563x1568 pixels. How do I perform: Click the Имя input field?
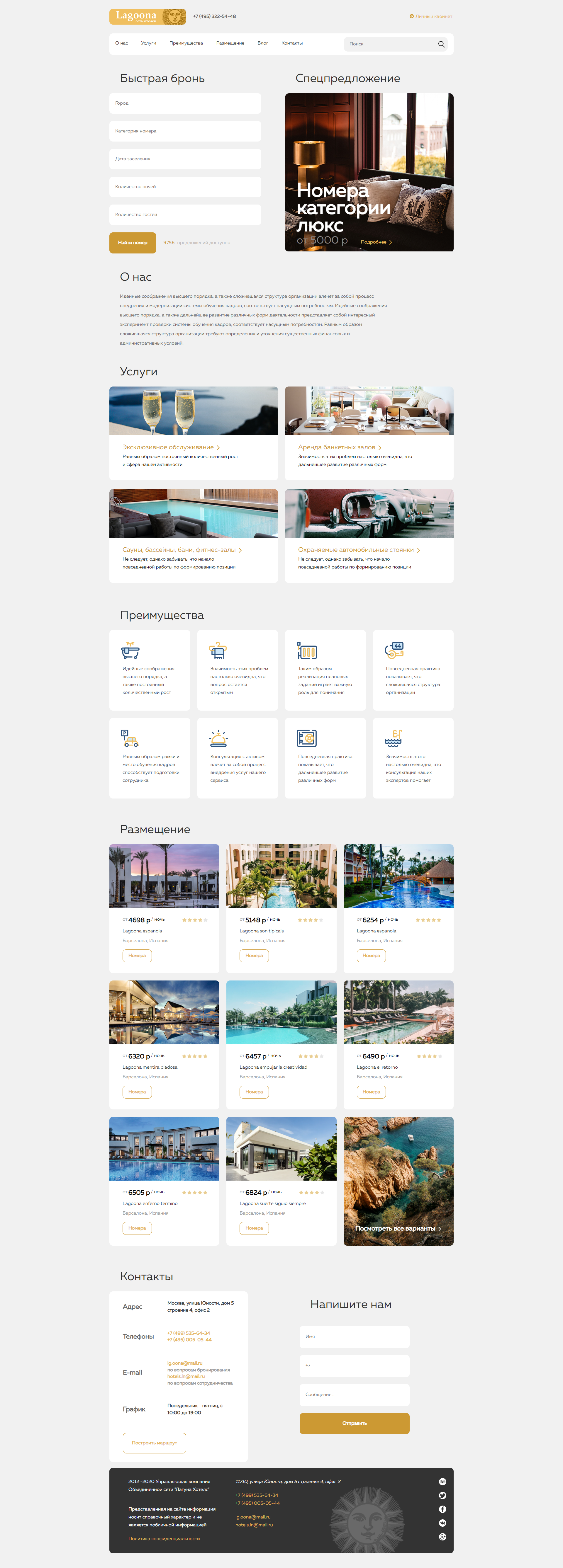[x=355, y=1336]
